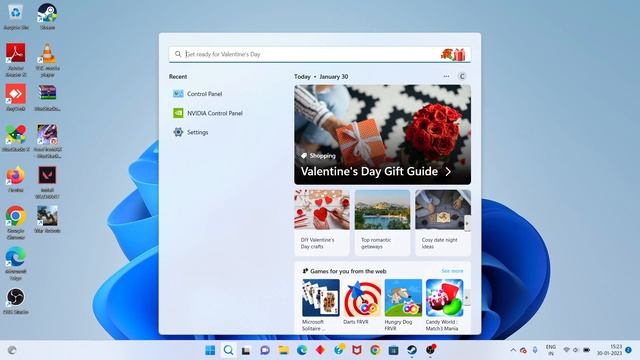The image size is (640, 360).
Task: Click See more in Games section
Action: click(x=452, y=271)
